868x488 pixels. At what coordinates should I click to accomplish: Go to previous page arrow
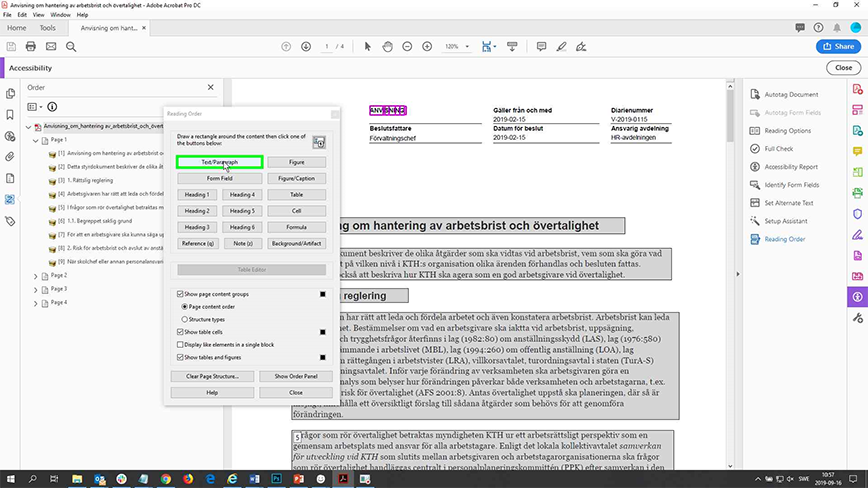[x=286, y=46]
